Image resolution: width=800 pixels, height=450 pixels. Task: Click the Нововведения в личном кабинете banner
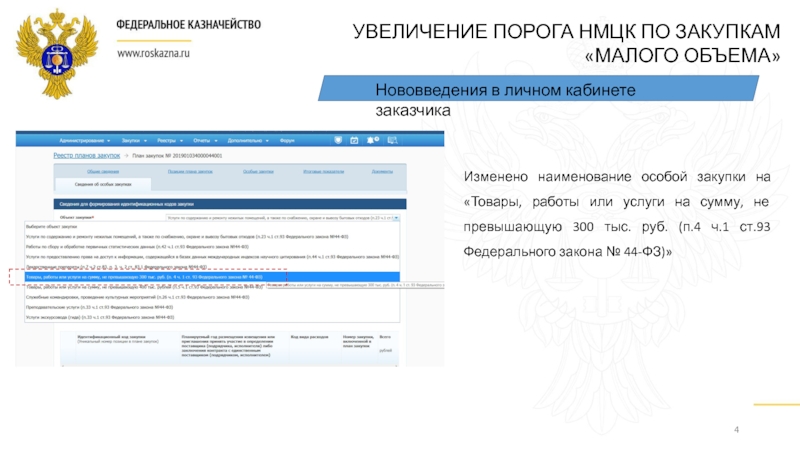pos(538,88)
